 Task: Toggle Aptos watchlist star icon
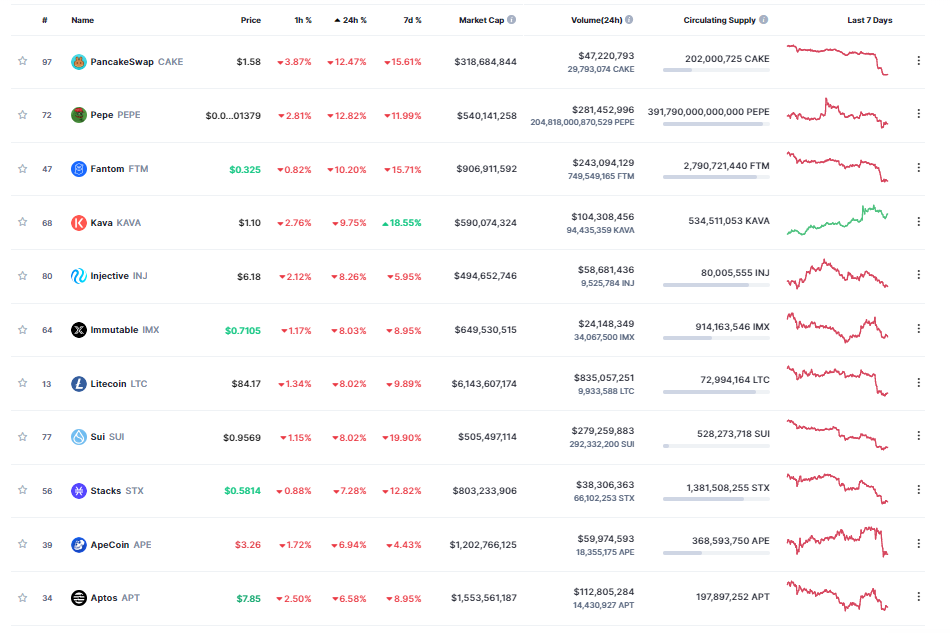coord(22,598)
